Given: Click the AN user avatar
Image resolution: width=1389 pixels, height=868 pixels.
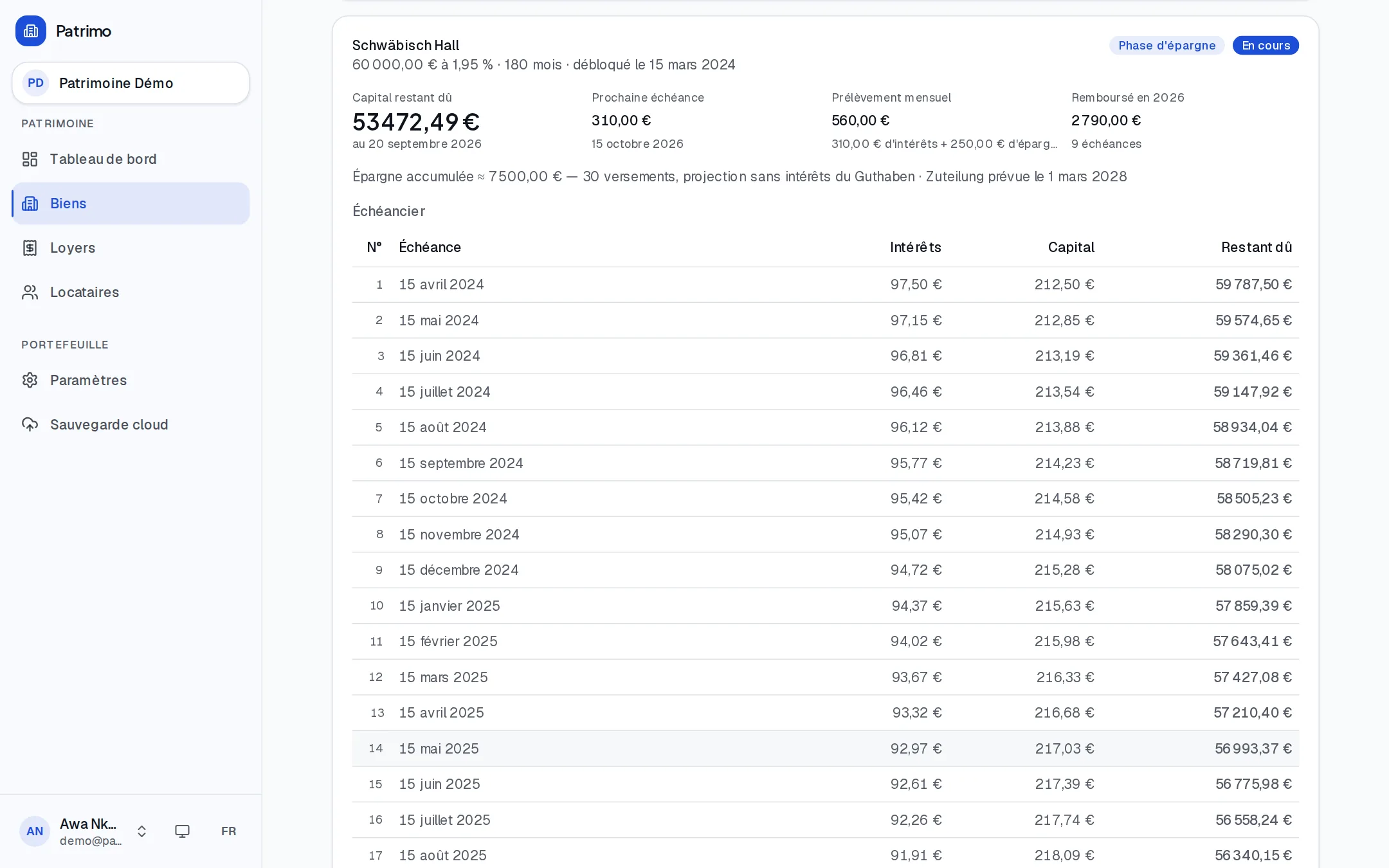Looking at the screenshot, I should pyautogui.click(x=35, y=831).
